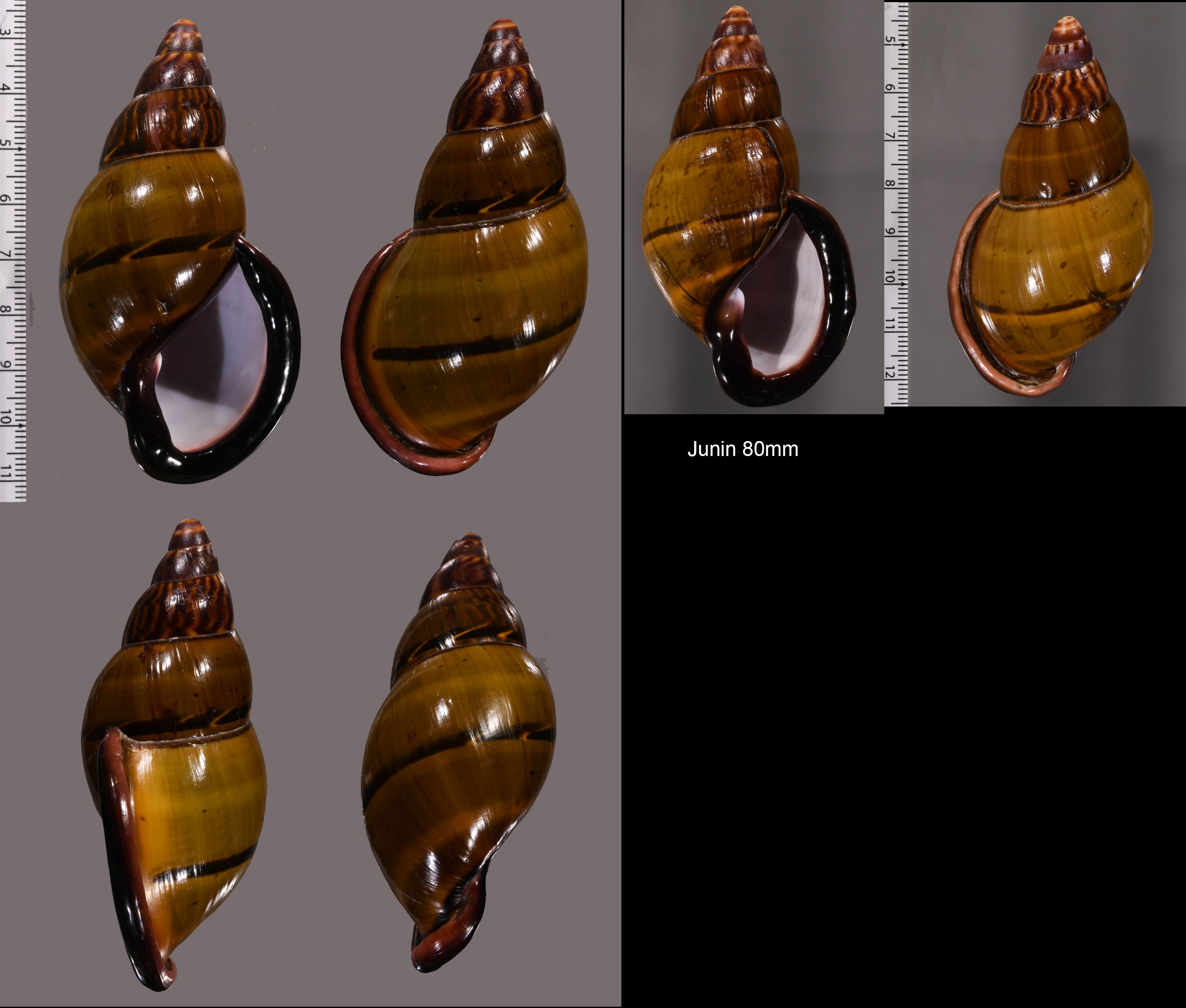The width and height of the screenshot is (1186, 1008).
Task: Select the glossy shell's dorsal view with reddish-brown lip
Action: (465, 246)
